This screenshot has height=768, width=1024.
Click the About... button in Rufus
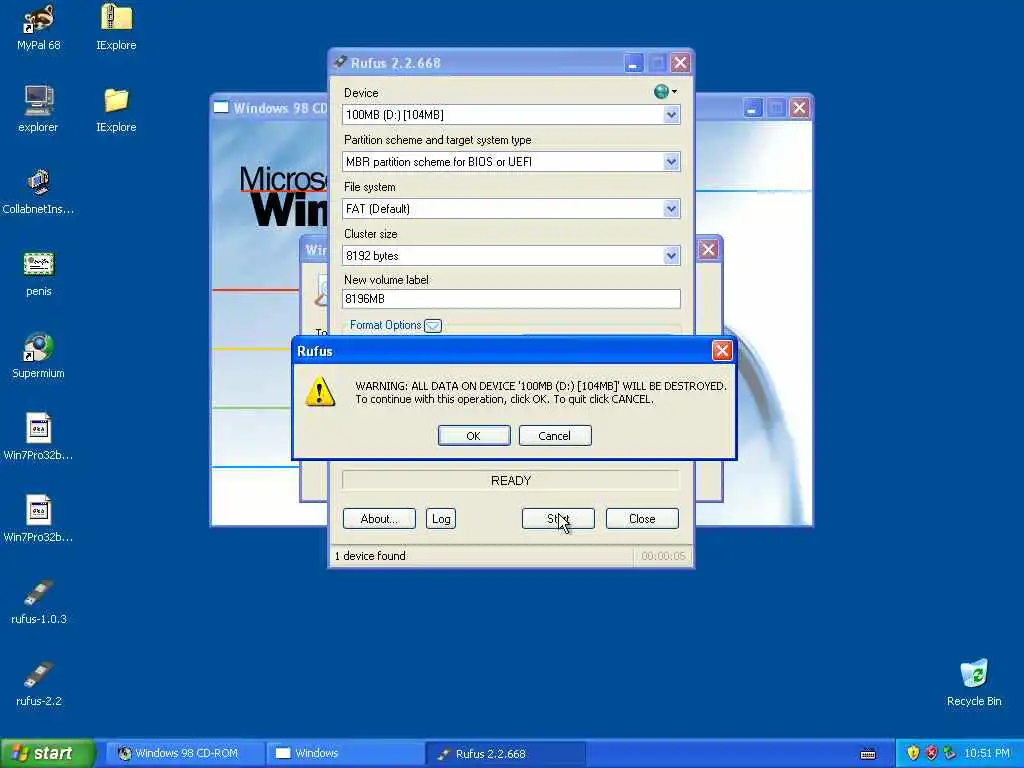click(x=379, y=519)
